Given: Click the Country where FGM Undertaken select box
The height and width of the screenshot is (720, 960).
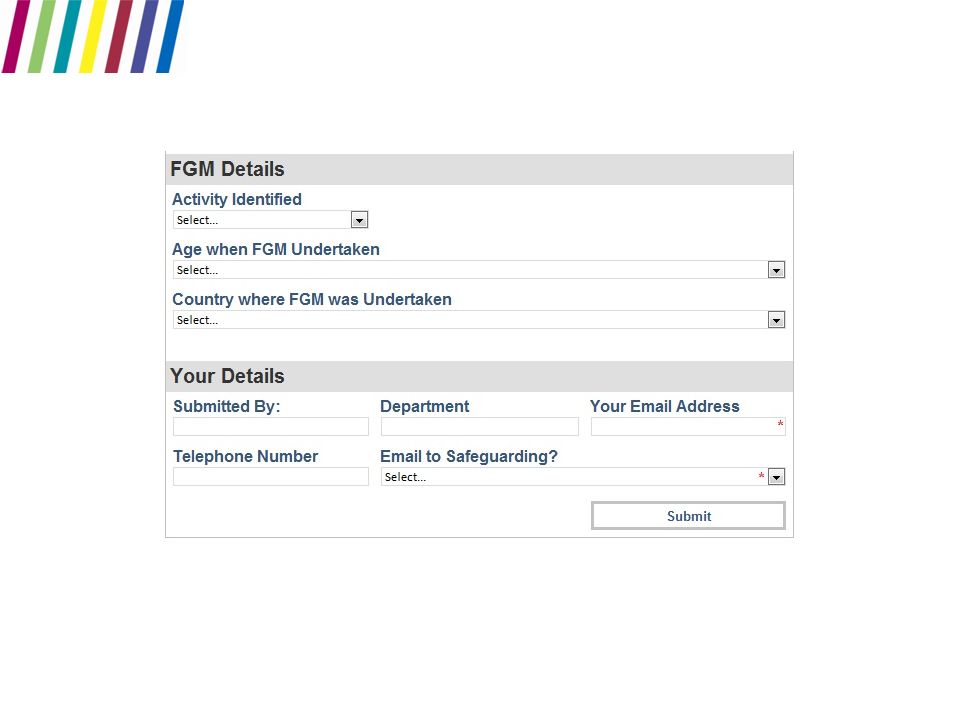Looking at the screenshot, I should [x=479, y=320].
